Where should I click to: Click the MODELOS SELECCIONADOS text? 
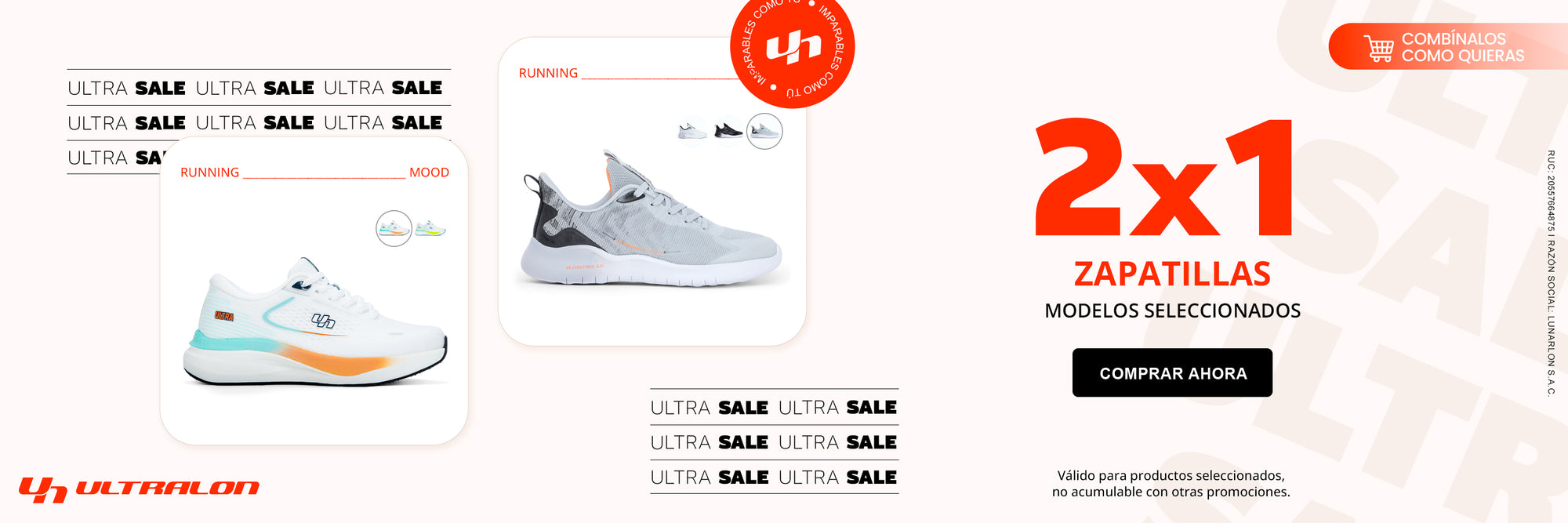point(1172,311)
